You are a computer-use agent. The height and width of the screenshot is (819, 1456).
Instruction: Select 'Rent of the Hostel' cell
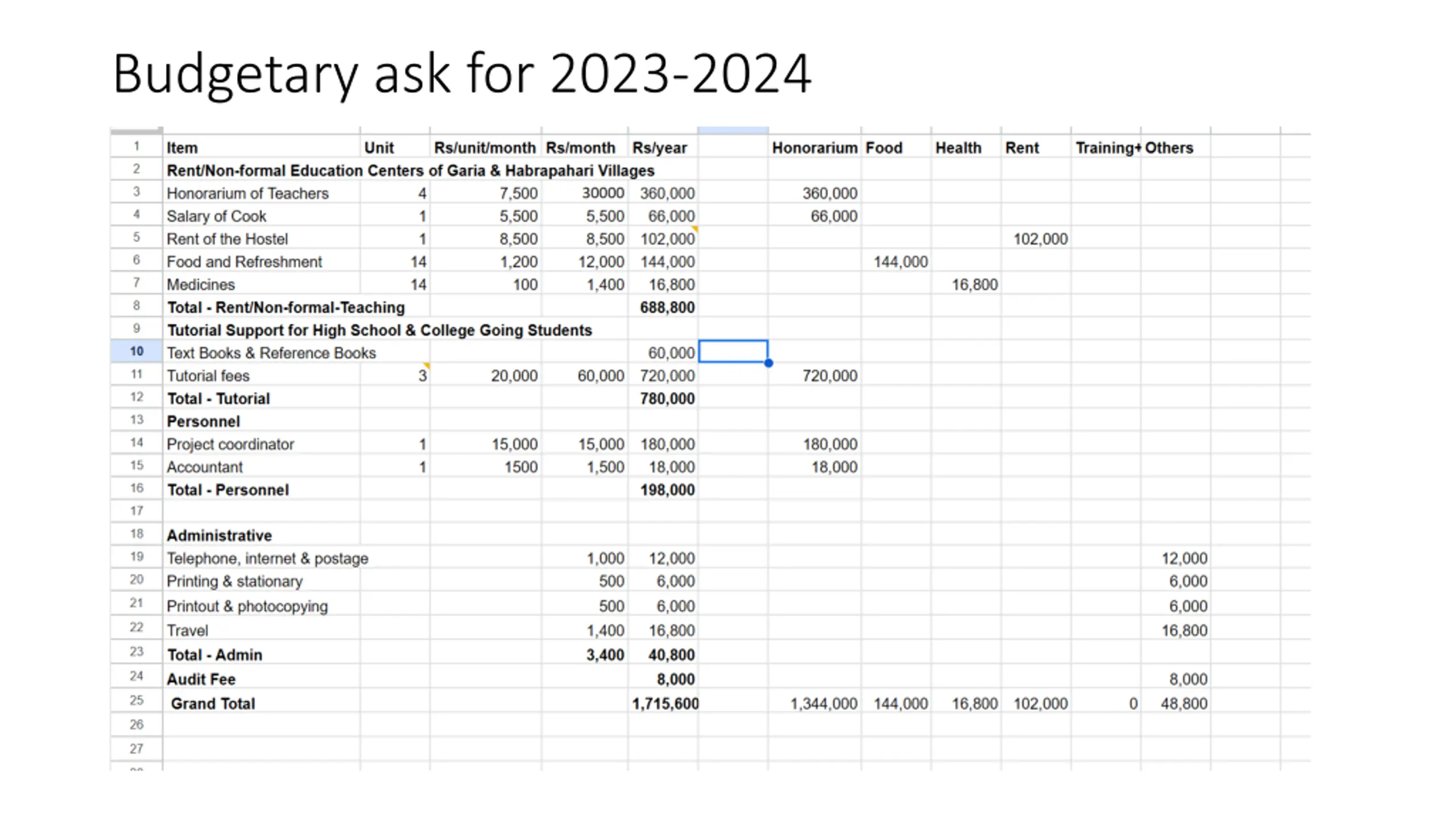click(x=261, y=238)
